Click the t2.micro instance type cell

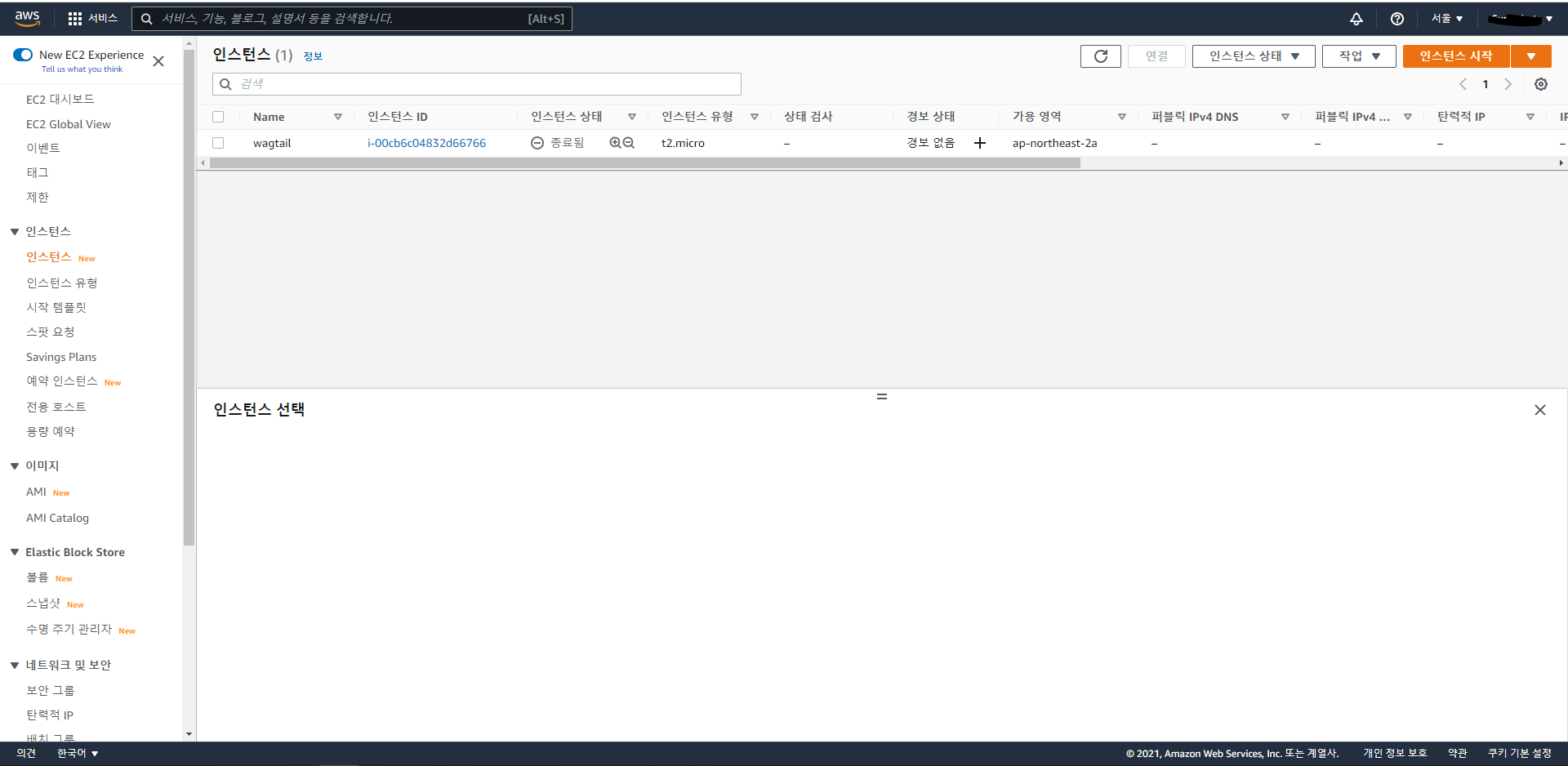pos(683,143)
